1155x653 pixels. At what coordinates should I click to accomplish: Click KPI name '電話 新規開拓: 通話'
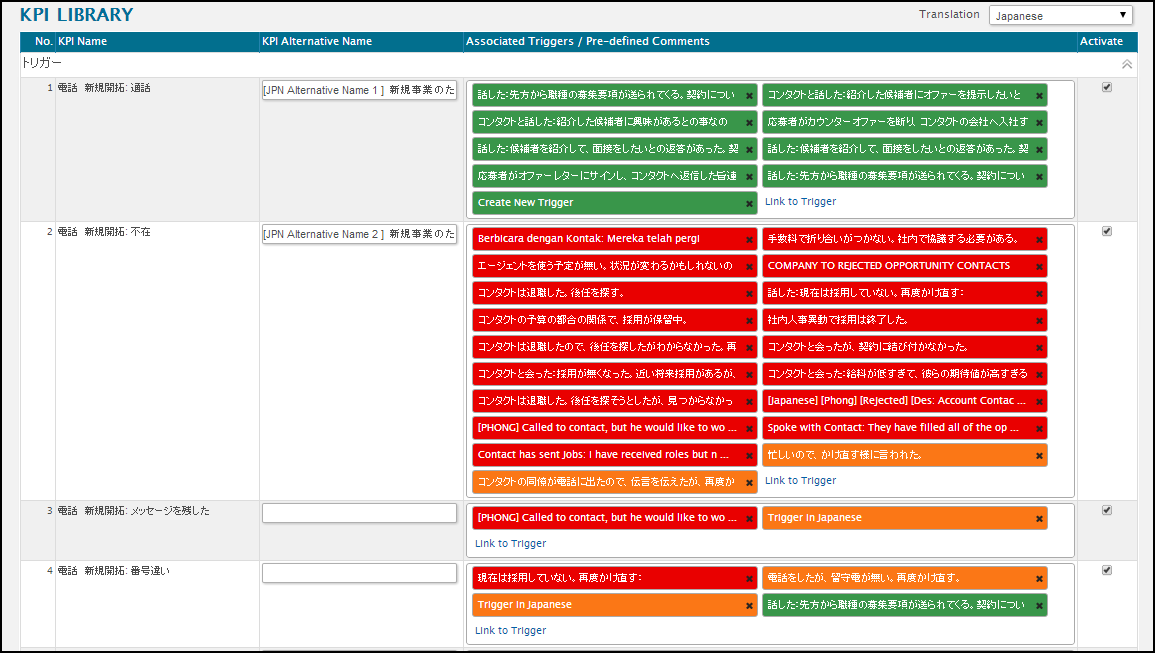(x=104, y=88)
